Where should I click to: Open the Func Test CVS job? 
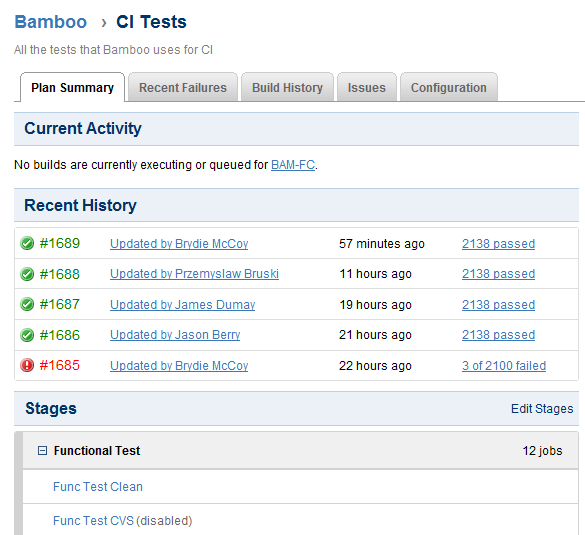(x=93, y=520)
